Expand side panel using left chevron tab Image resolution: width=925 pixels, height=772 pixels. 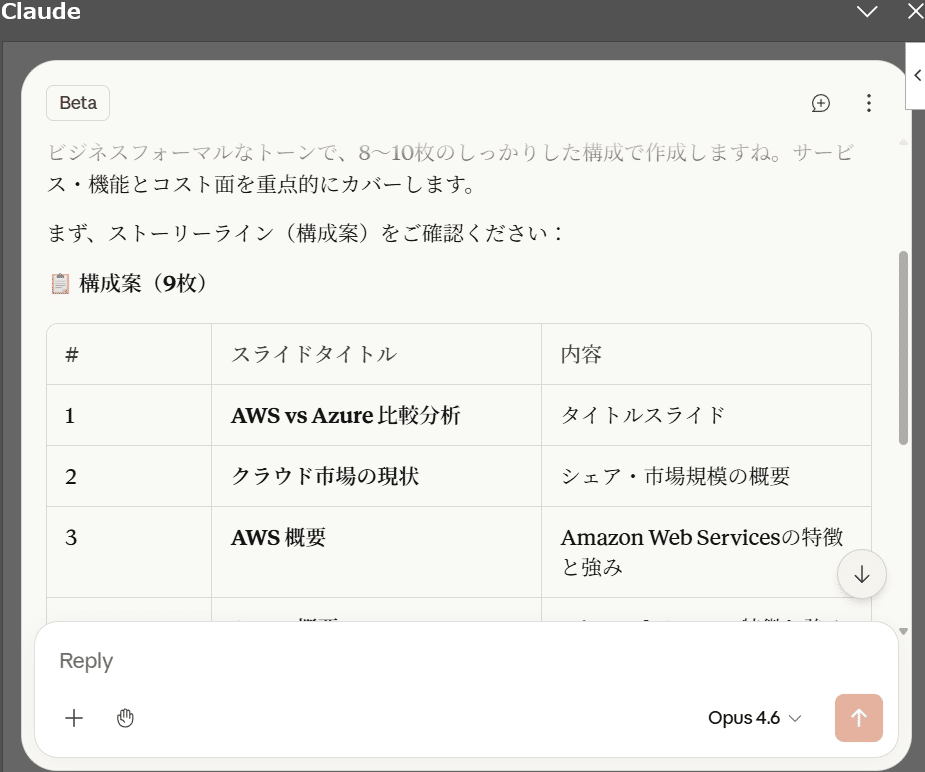tap(917, 75)
